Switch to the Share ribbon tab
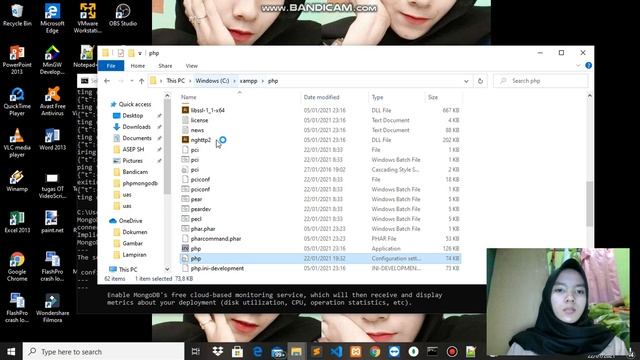640x360 pixels. point(165,66)
